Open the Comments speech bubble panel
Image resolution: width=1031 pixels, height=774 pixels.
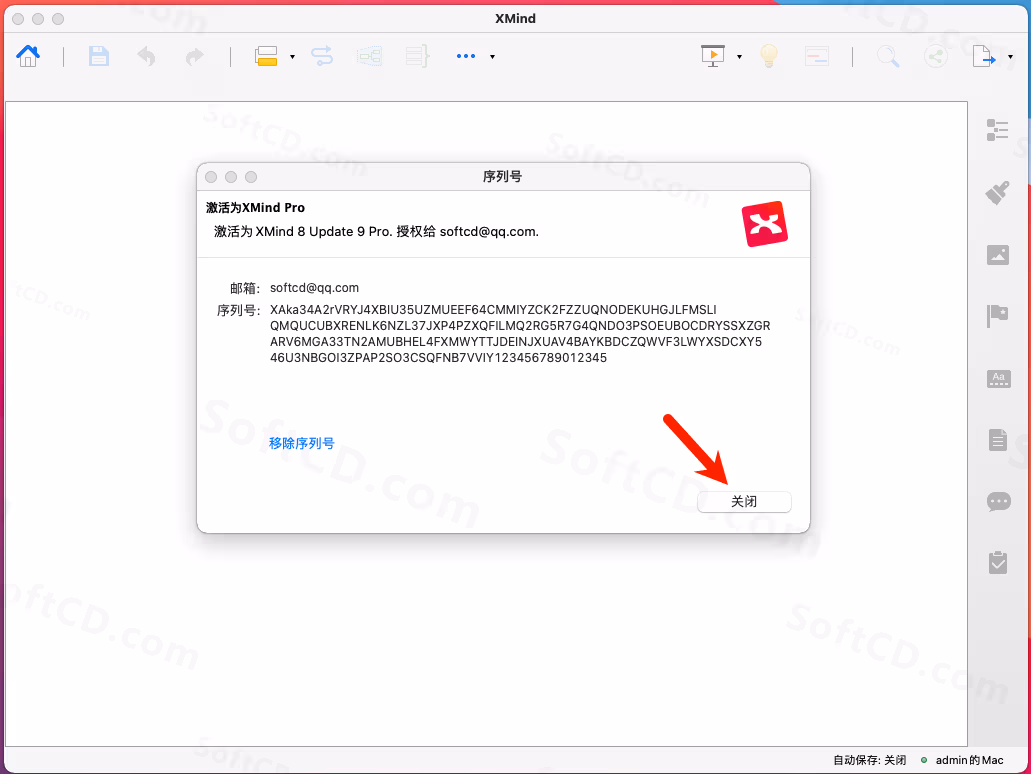998,502
